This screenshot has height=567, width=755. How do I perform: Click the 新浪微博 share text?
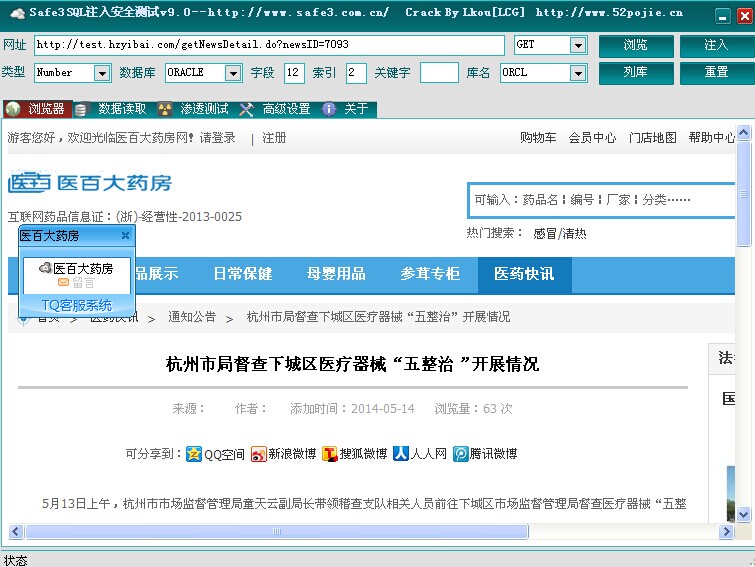[x=292, y=454]
